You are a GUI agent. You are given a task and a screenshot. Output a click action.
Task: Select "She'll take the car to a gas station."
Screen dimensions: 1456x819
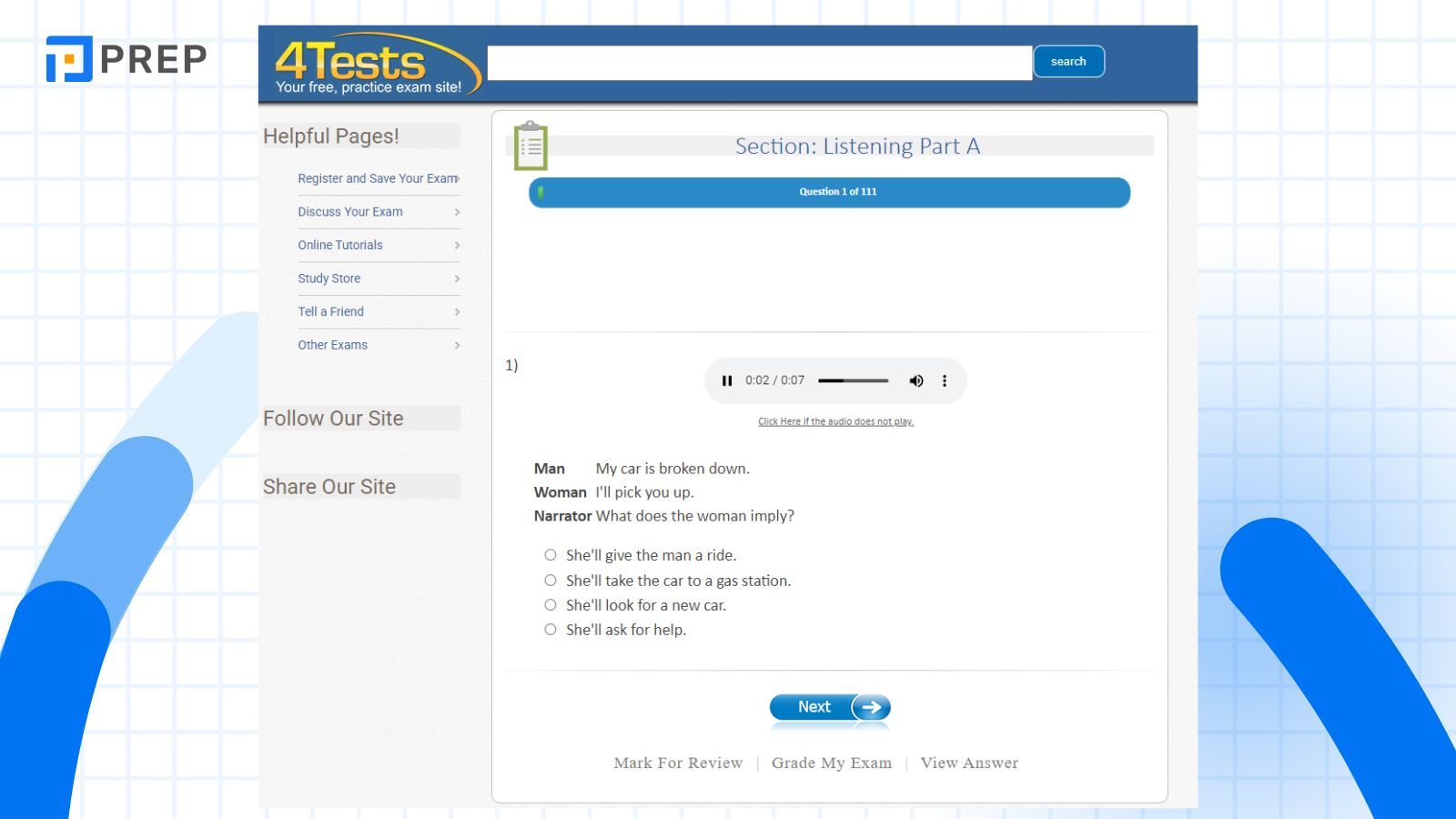[551, 581]
